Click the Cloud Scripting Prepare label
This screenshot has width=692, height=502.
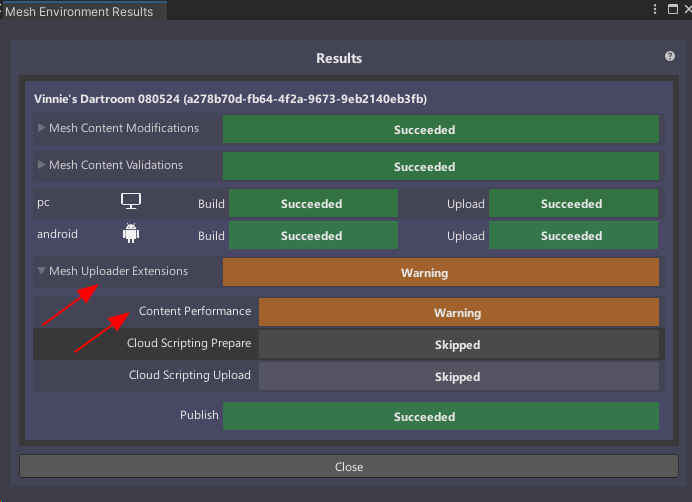tap(189, 343)
